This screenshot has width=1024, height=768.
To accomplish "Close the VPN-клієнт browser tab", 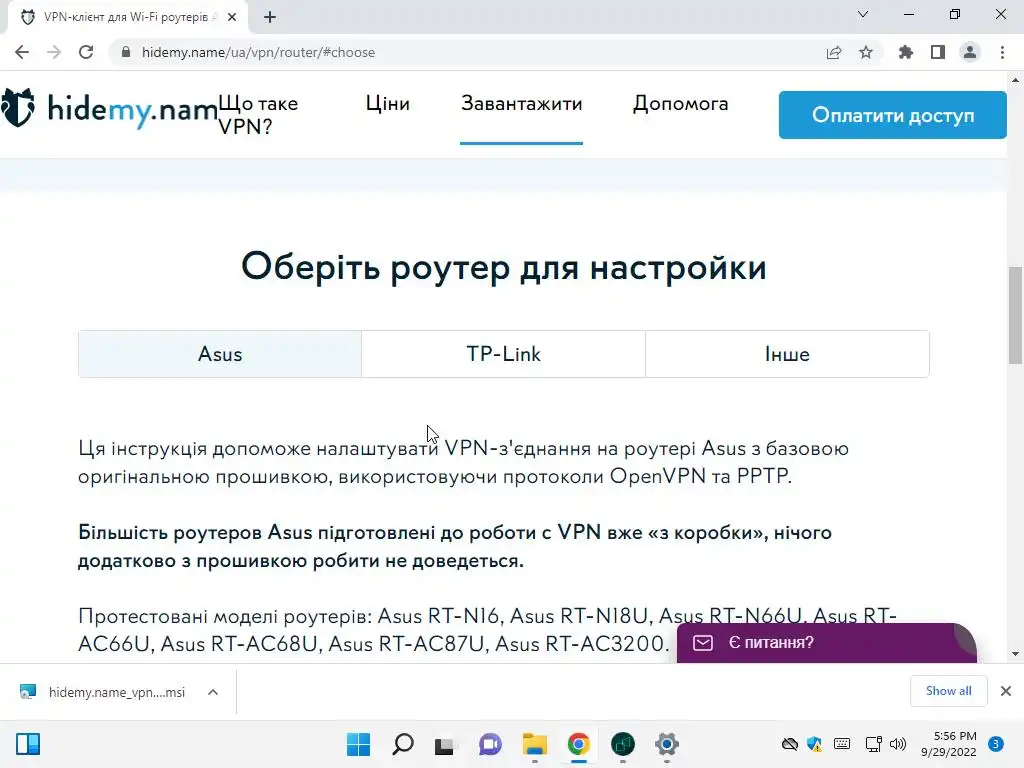I will point(232,17).
